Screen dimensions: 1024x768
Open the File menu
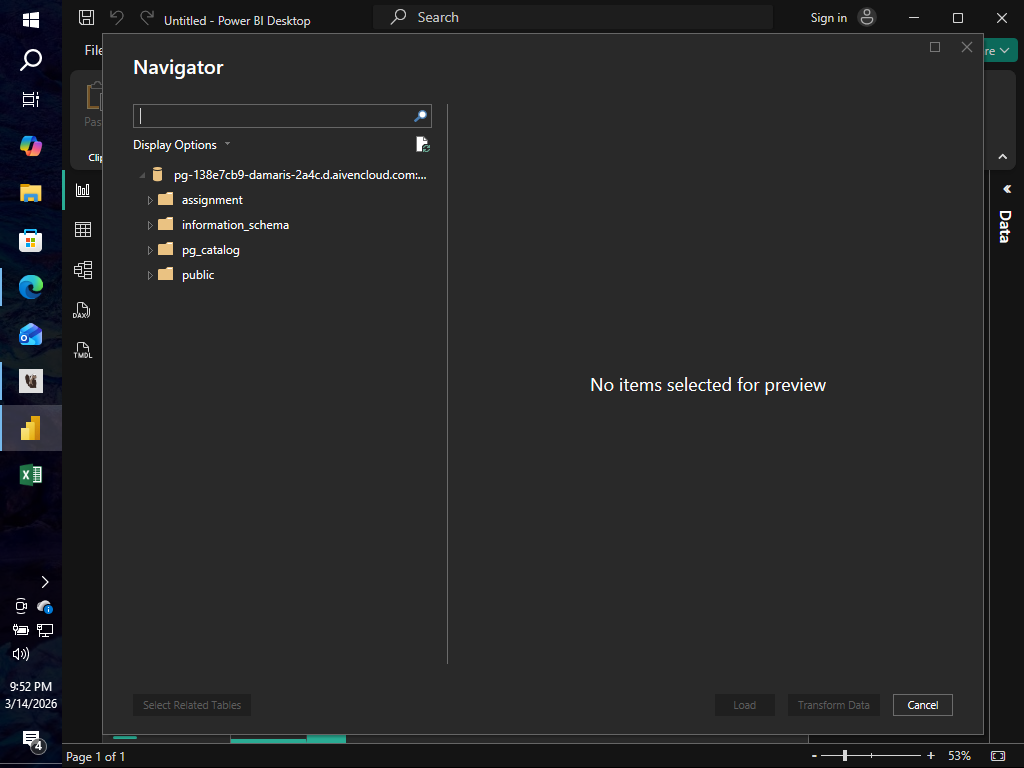(93, 50)
